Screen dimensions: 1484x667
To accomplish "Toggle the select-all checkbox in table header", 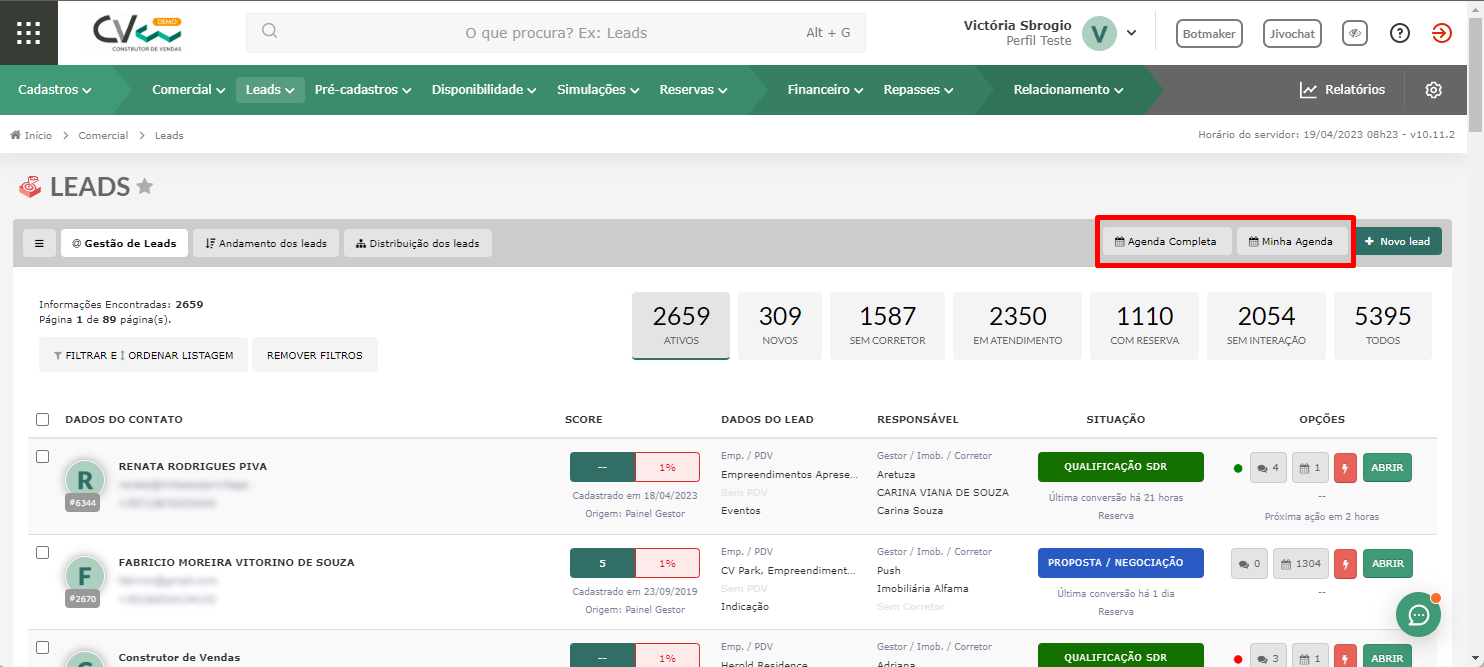I will [42, 419].
